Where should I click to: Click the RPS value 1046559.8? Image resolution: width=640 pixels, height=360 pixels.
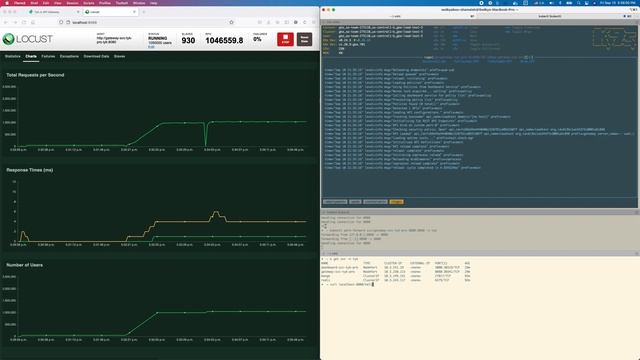(x=224, y=40)
